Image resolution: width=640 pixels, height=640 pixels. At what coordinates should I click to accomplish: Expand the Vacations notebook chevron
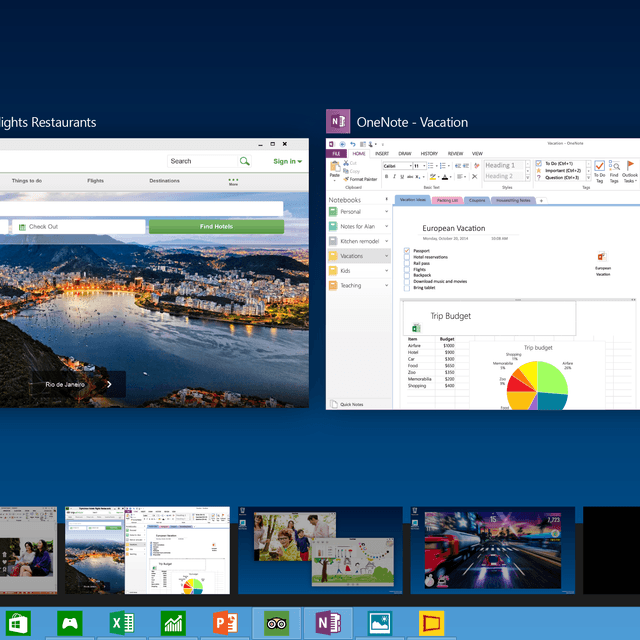(386, 256)
